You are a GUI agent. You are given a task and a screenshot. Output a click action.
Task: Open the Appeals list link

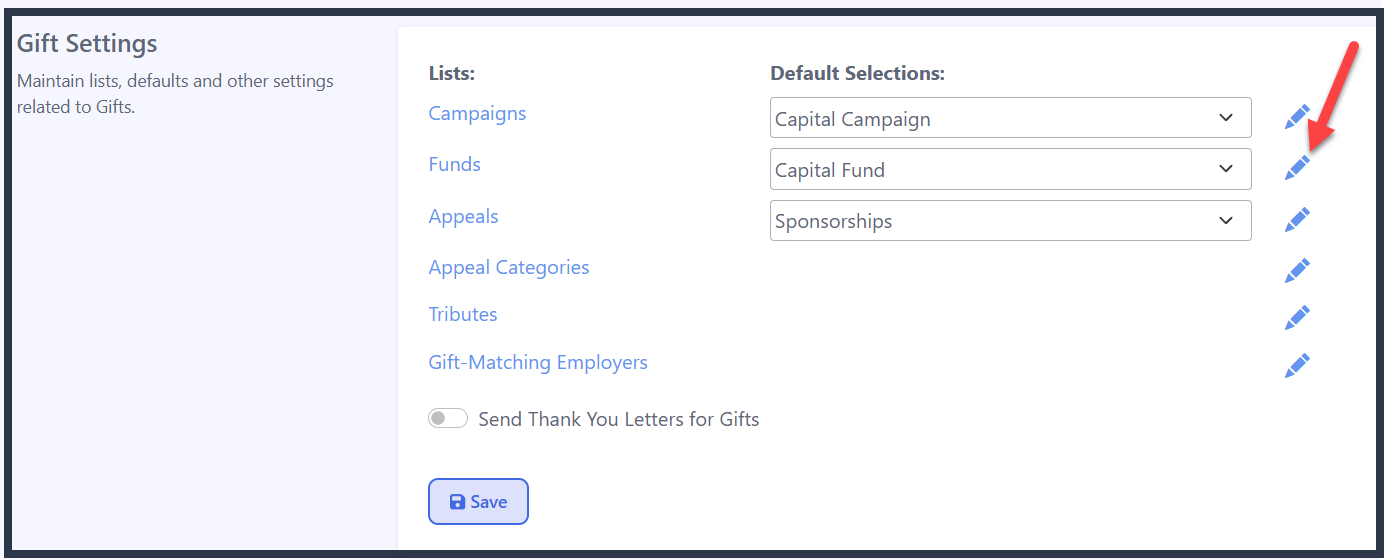click(463, 216)
